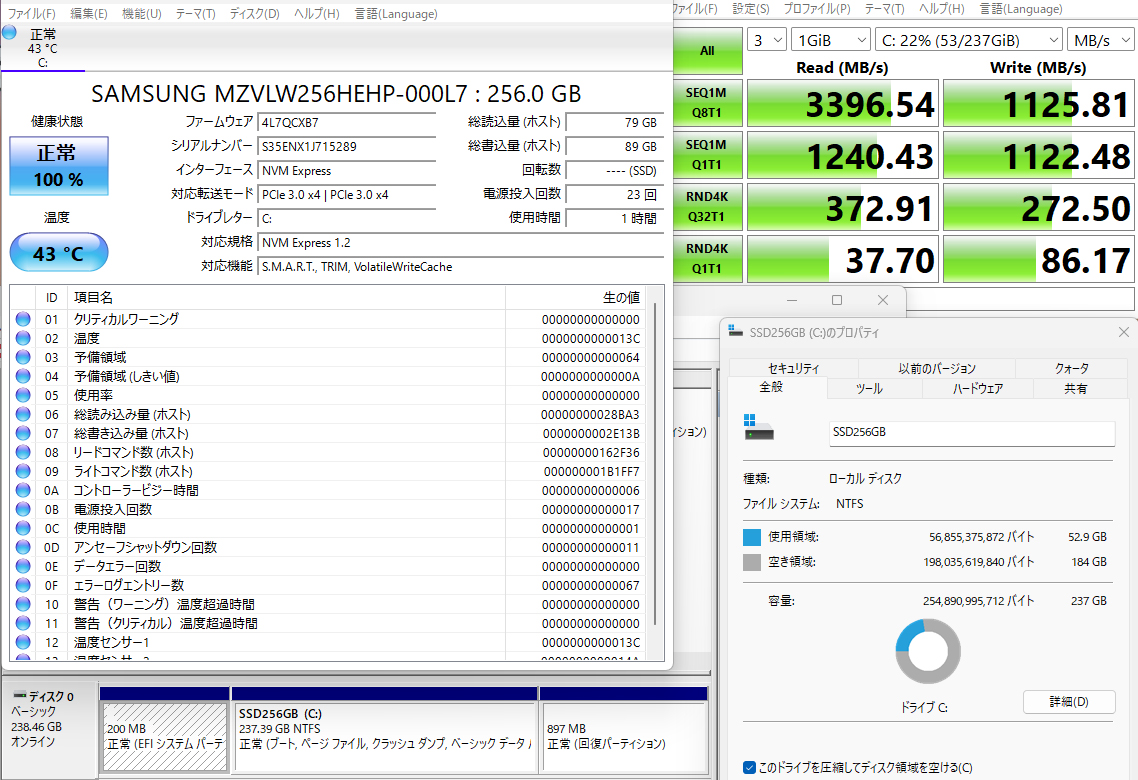Open プロファイル(P) menu in CrystalDiskMark
Screen dimensions: 1138x780
point(816,9)
